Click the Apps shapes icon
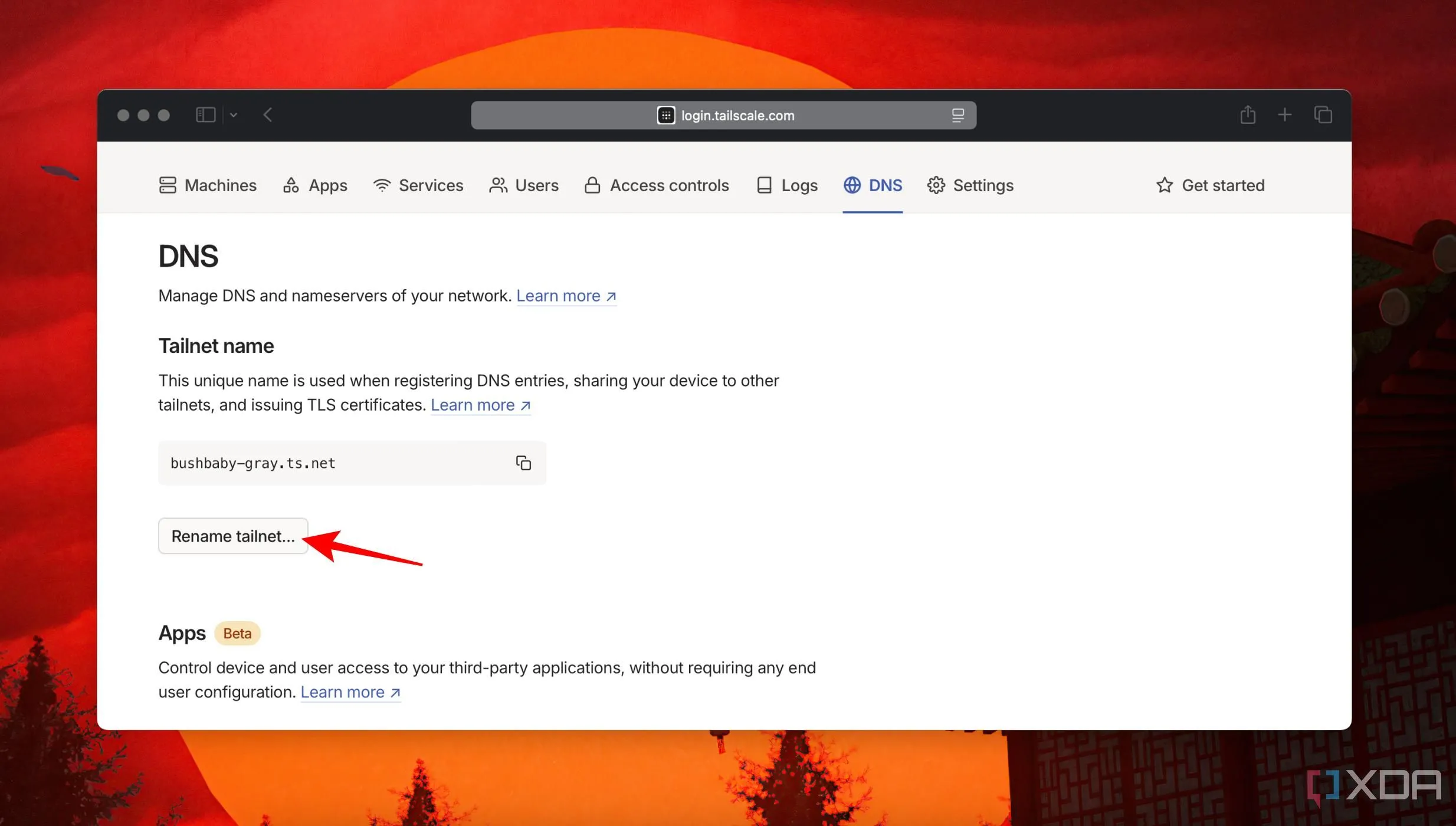This screenshot has height=826, width=1456. coord(291,185)
